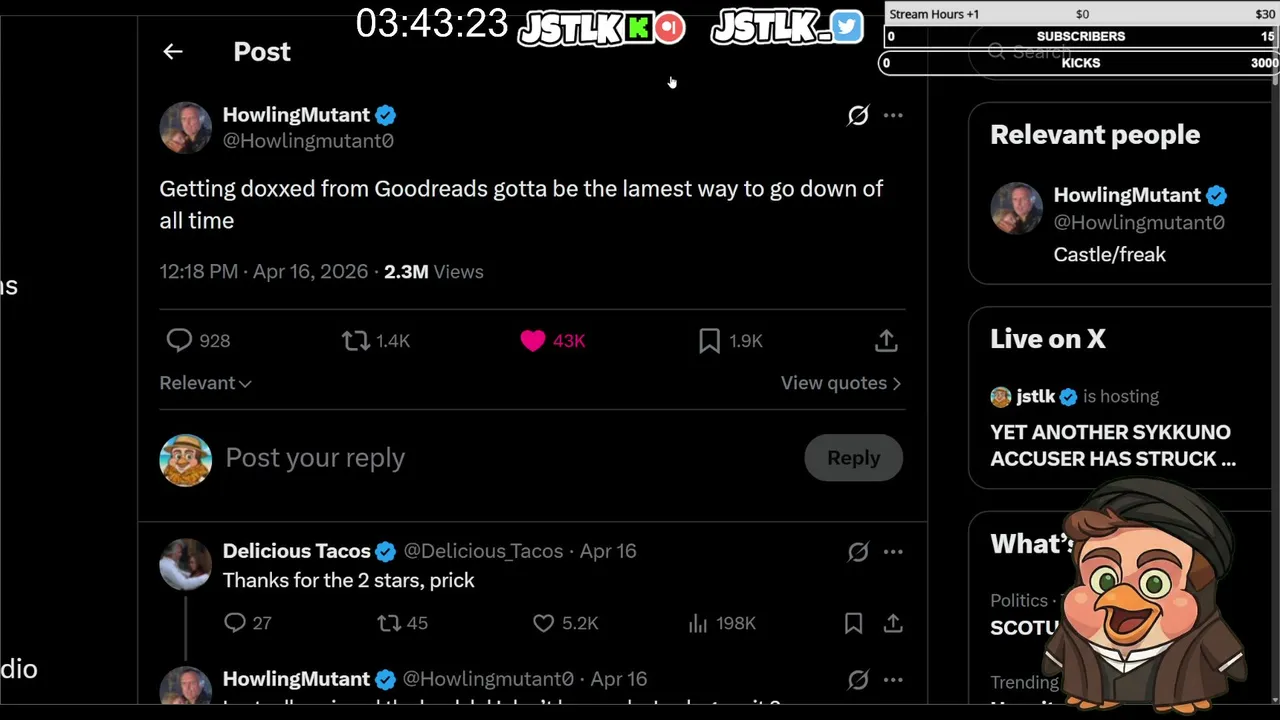Click the Post your reply field
Viewport: 1280px width, 720px height.
click(500, 458)
